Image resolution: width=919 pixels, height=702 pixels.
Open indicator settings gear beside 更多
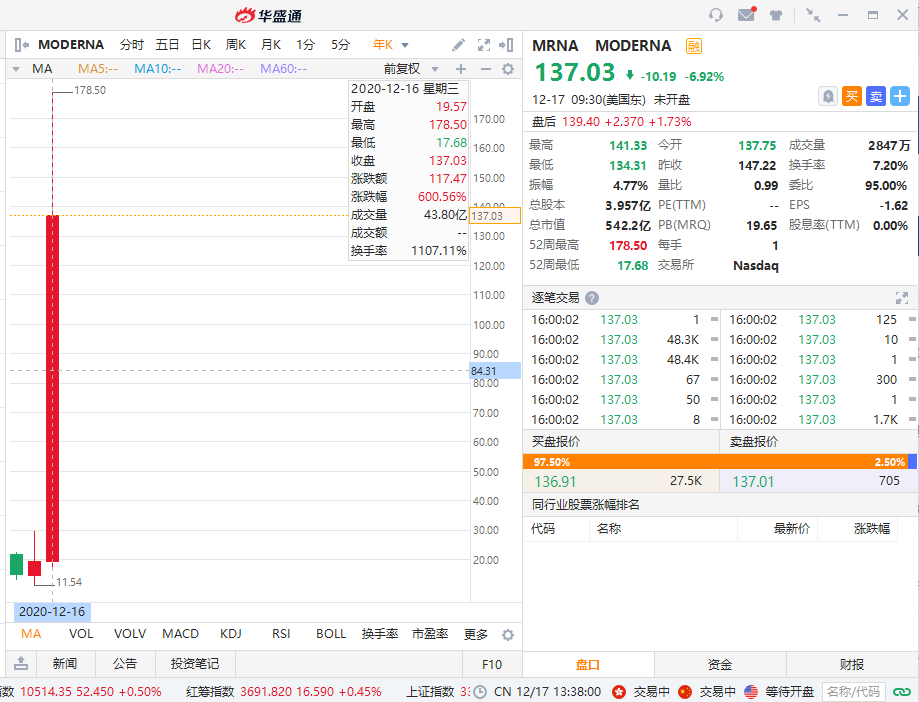coord(507,635)
